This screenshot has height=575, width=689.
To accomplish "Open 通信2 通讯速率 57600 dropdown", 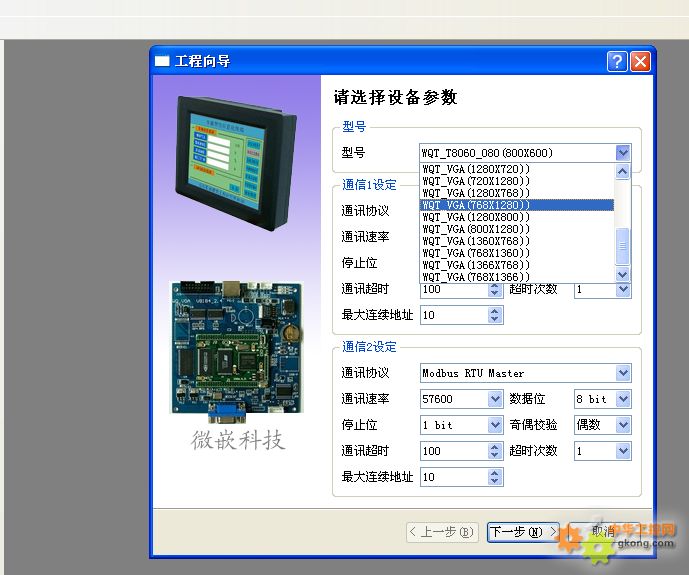I will (495, 399).
